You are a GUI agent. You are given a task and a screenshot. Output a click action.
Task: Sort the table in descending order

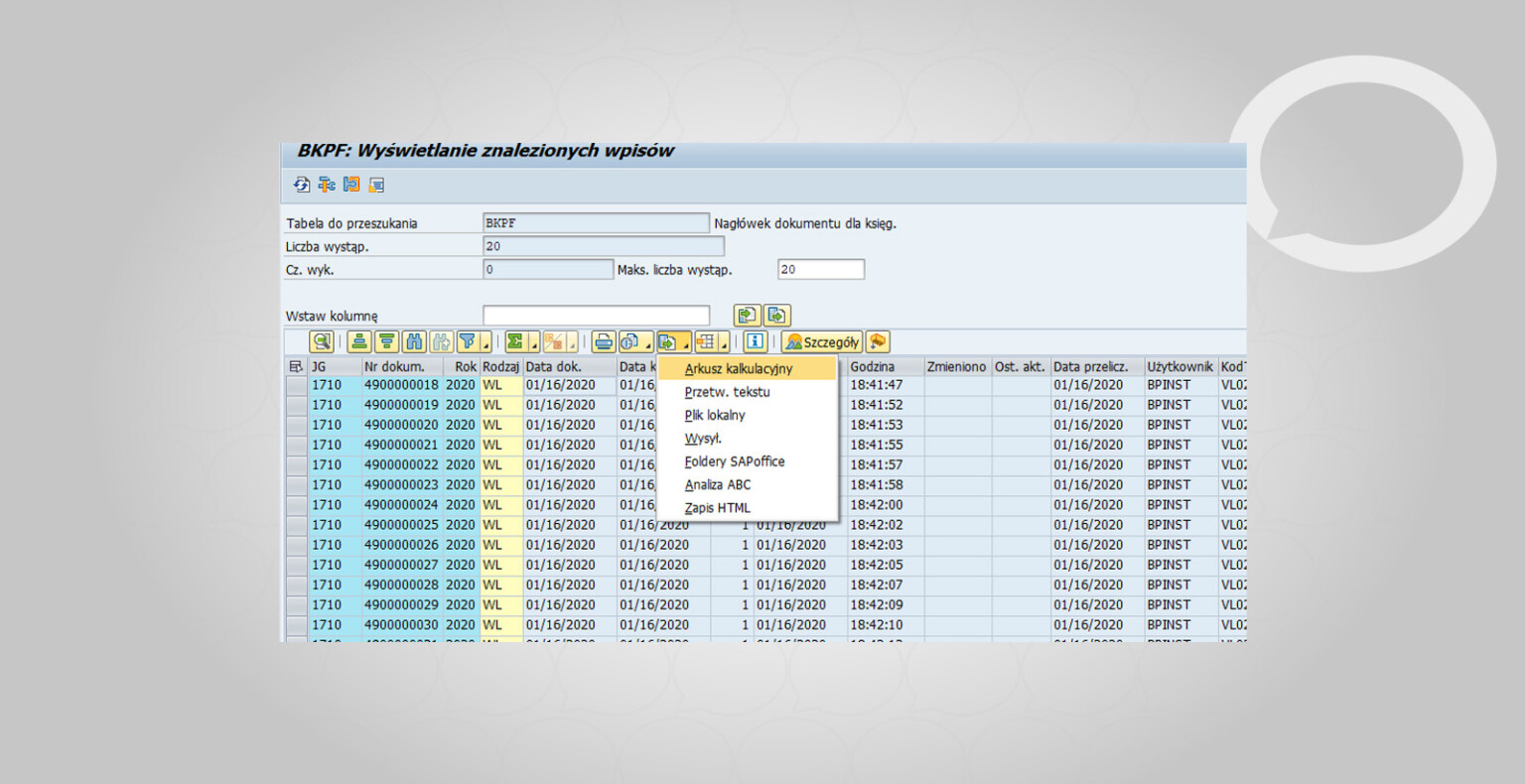pyautogui.click(x=386, y=341)
